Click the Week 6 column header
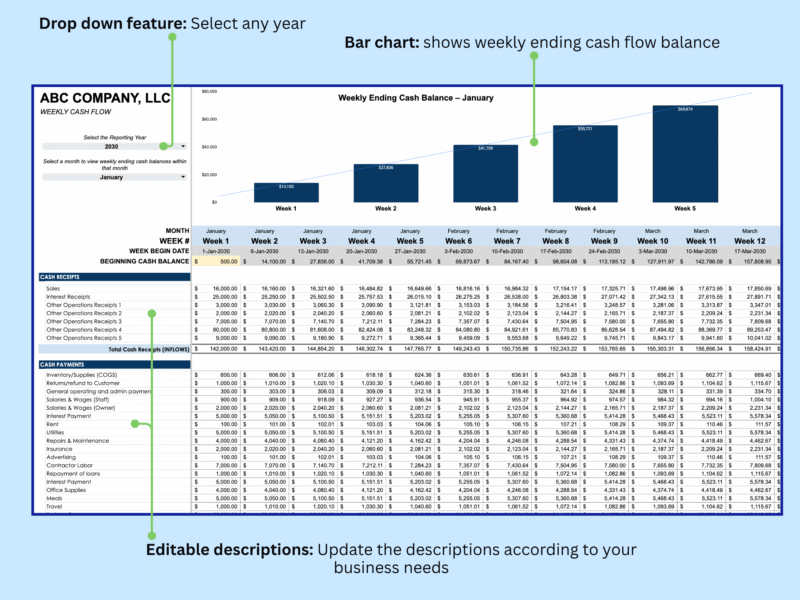Viewport: 800px width, 600px height. coord(459,241)
